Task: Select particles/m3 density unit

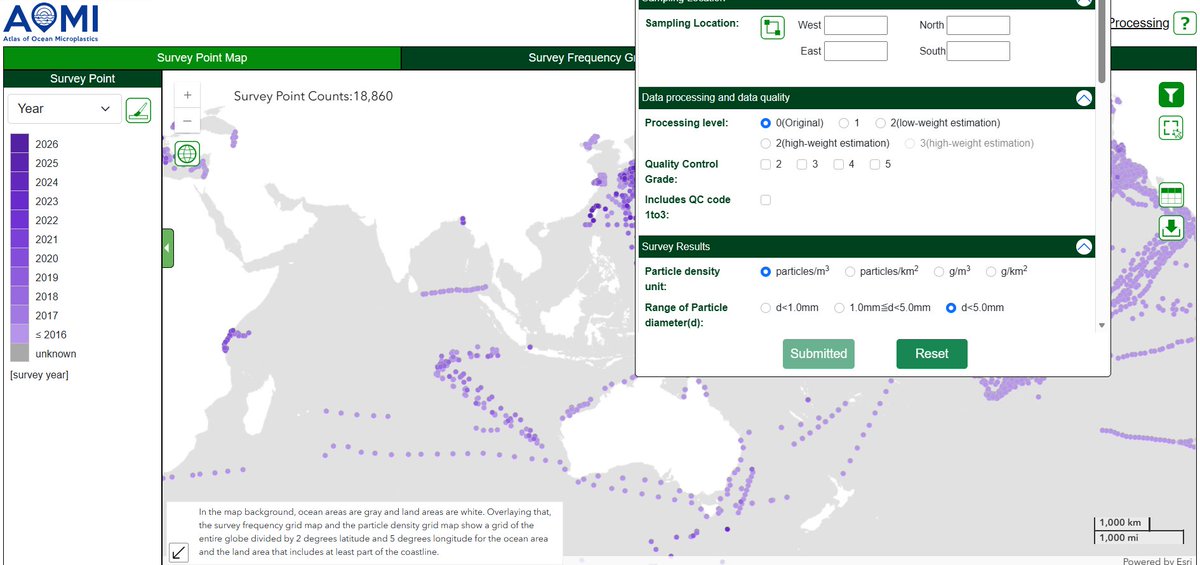Action: [766, 271]
